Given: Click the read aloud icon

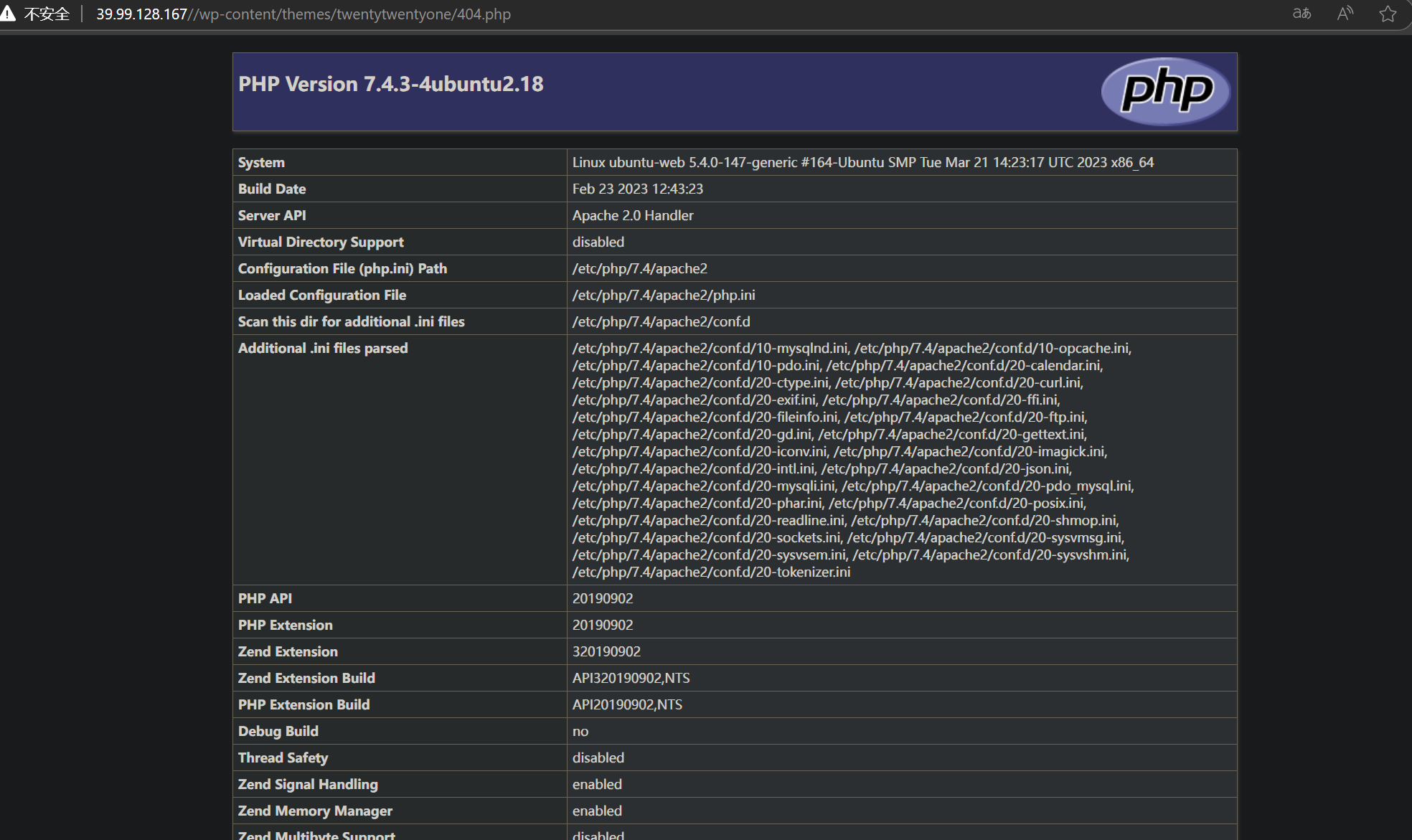Looking at the screenshot, I should (x=1345, y=14).
